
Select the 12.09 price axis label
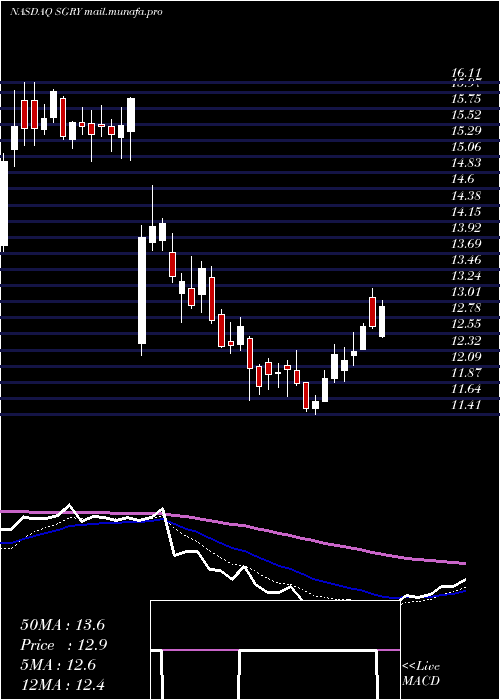[467, 357]
